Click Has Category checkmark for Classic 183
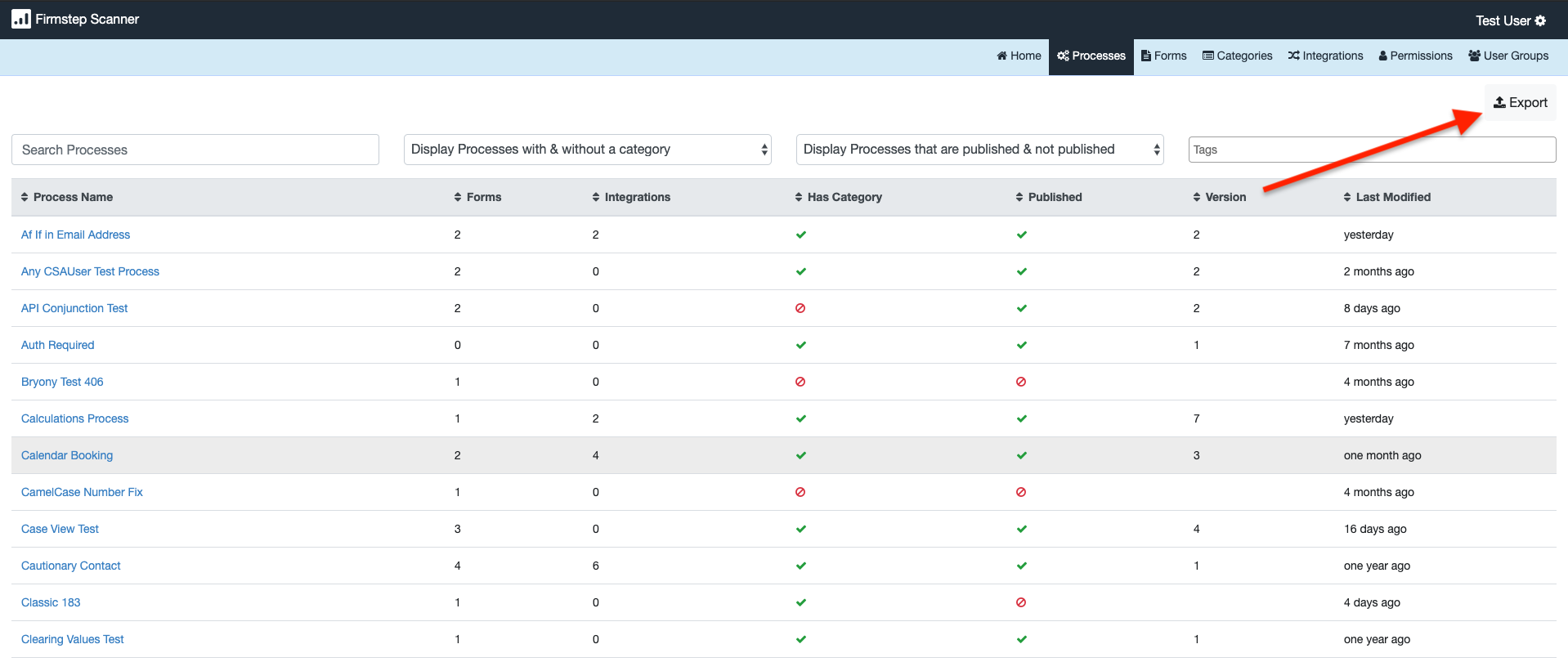This screenshot has width=1568, height=671. (x=801, y=602)
